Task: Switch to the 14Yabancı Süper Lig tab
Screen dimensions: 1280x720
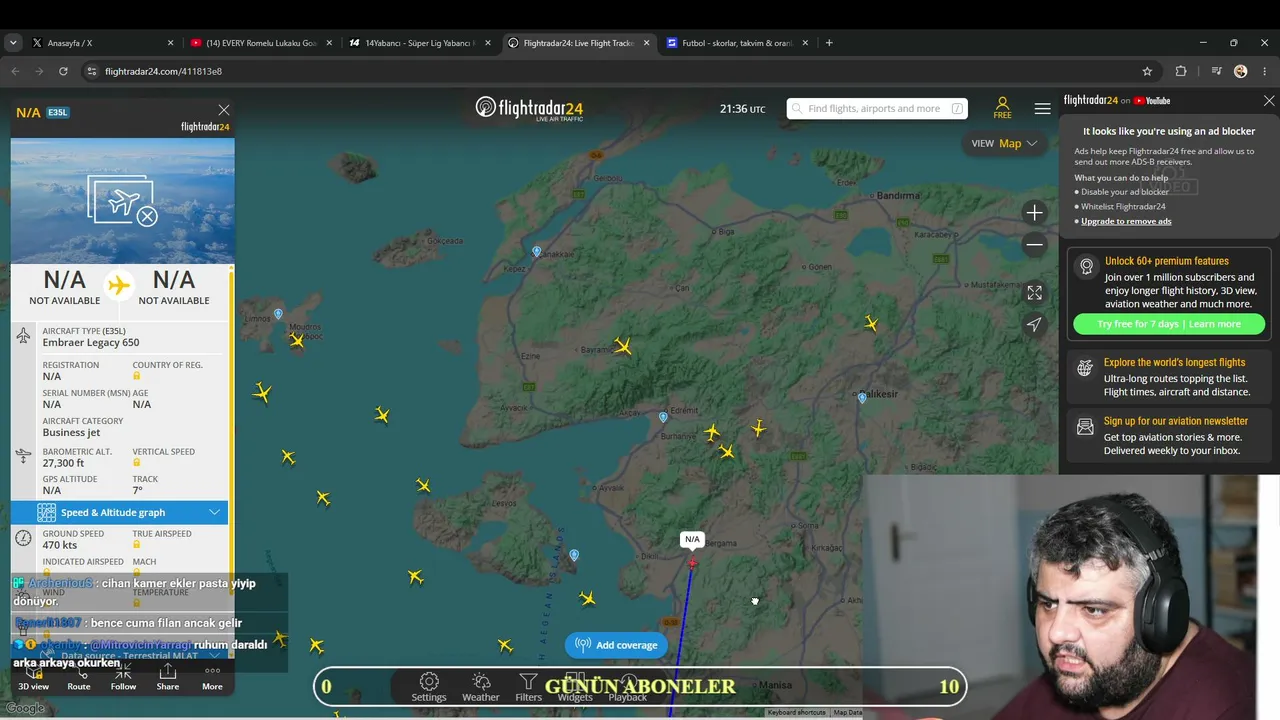Action: (x=420, y=43)
